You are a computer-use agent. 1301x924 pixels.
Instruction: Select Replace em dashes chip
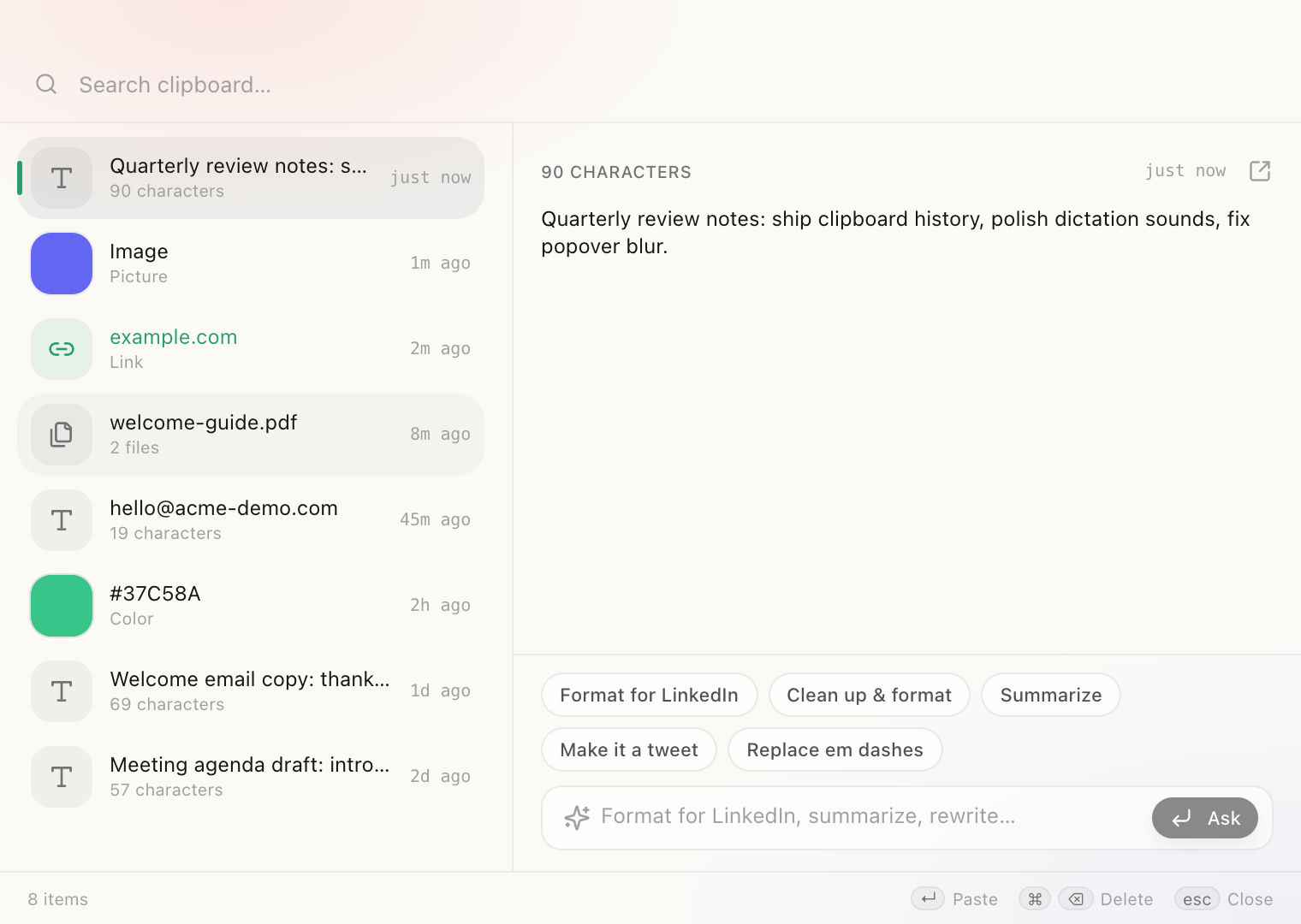(835, 749)
